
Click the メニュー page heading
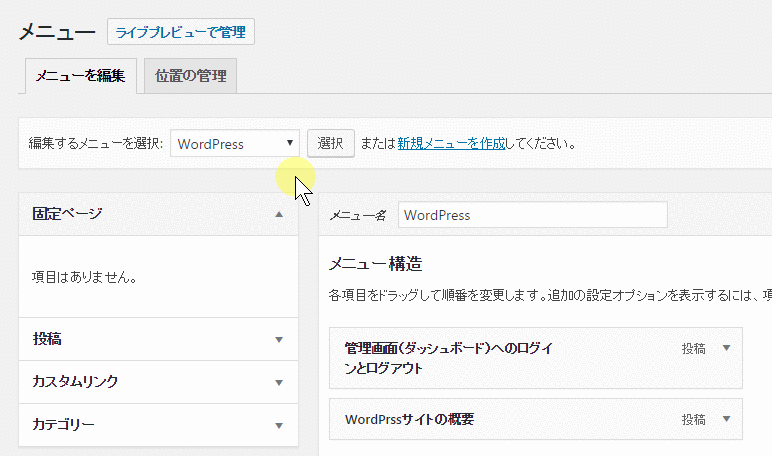(57, 32)
